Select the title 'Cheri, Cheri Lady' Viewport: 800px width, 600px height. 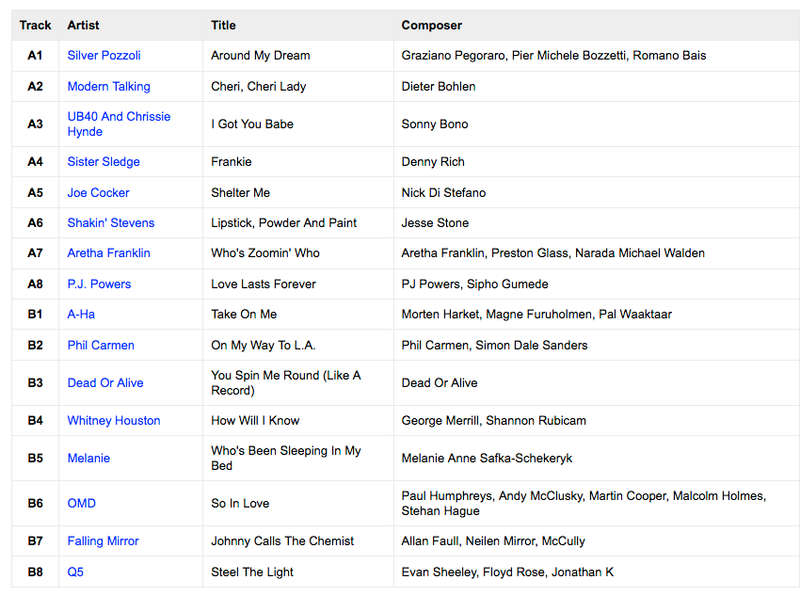pos(259,86)
